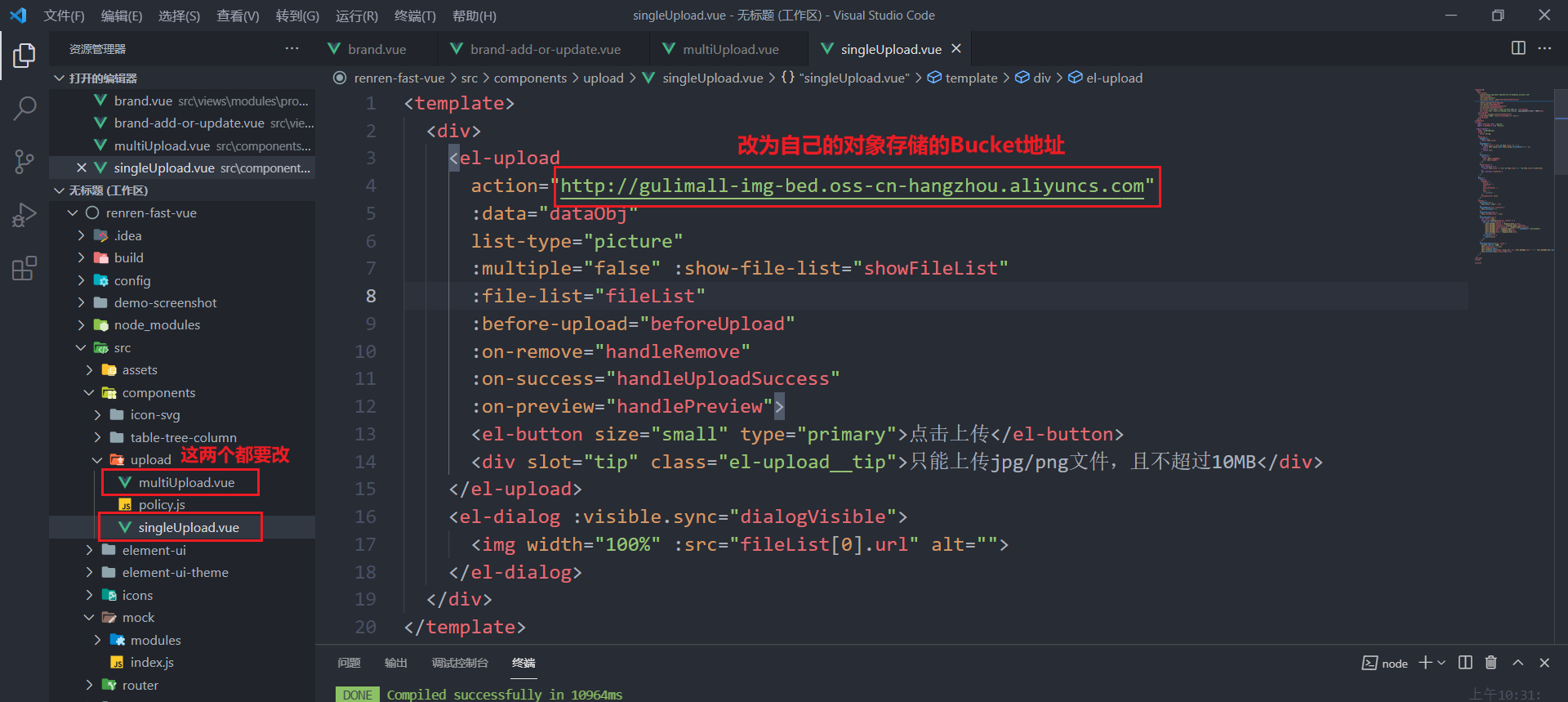The image size is (1568, 702).
Task: Open the 选择(S) menu
Action: tap(180, 16)
